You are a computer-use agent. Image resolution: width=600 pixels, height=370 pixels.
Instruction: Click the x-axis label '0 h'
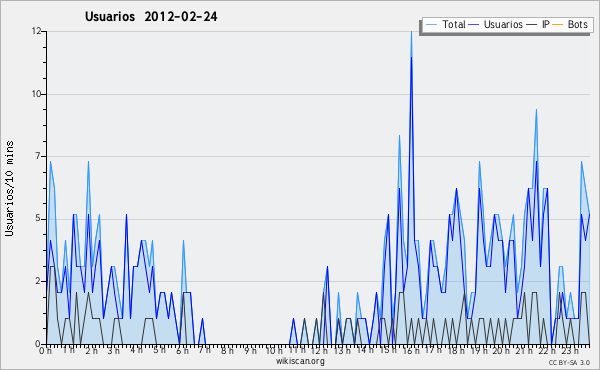pyautogui.click(x=45, y=350)
